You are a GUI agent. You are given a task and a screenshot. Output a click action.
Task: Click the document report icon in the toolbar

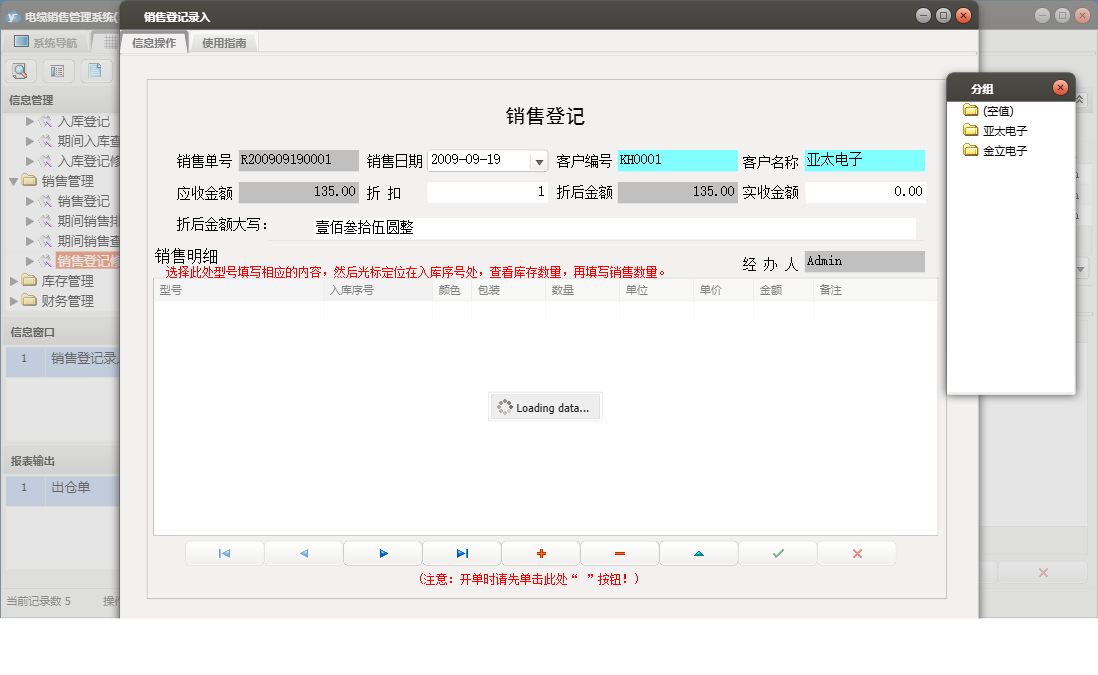point(95,70)
